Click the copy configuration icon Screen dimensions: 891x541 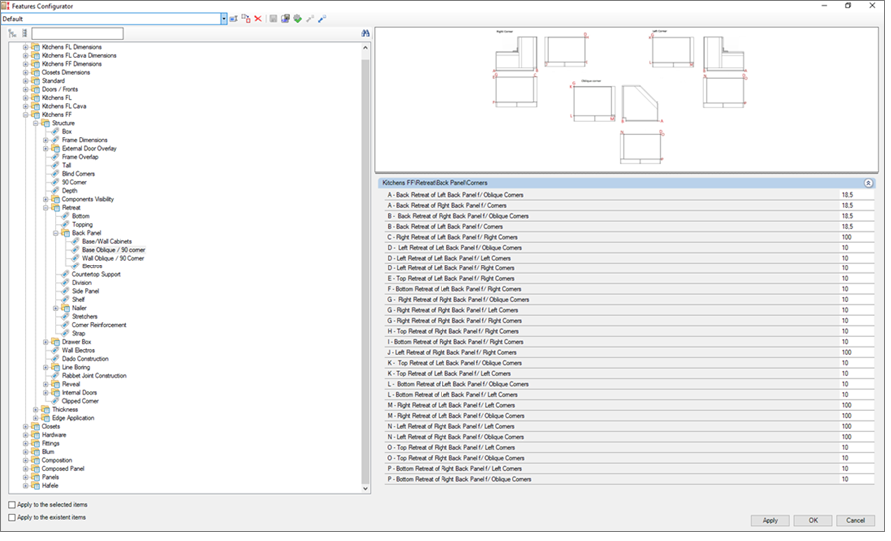click(245, 19)
